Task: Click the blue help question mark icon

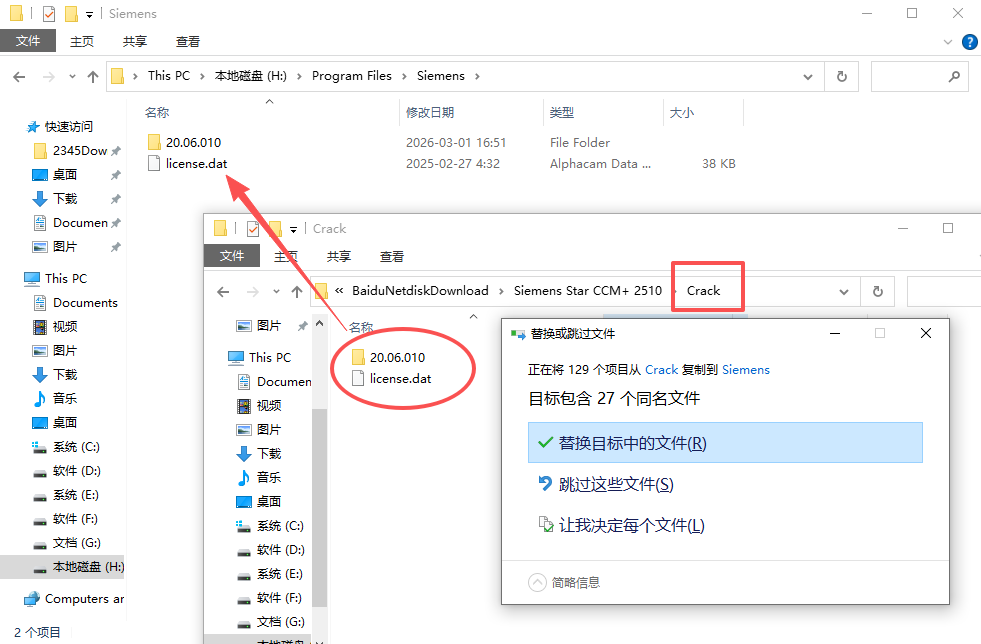Action: click(x=969, y=42)
